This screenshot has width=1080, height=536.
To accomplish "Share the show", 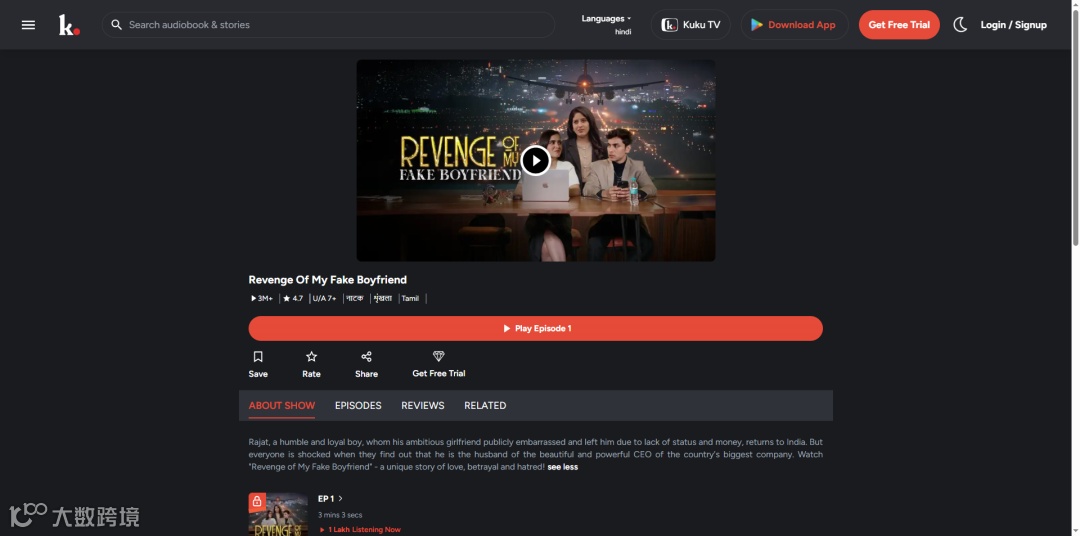I will (366, 364).
